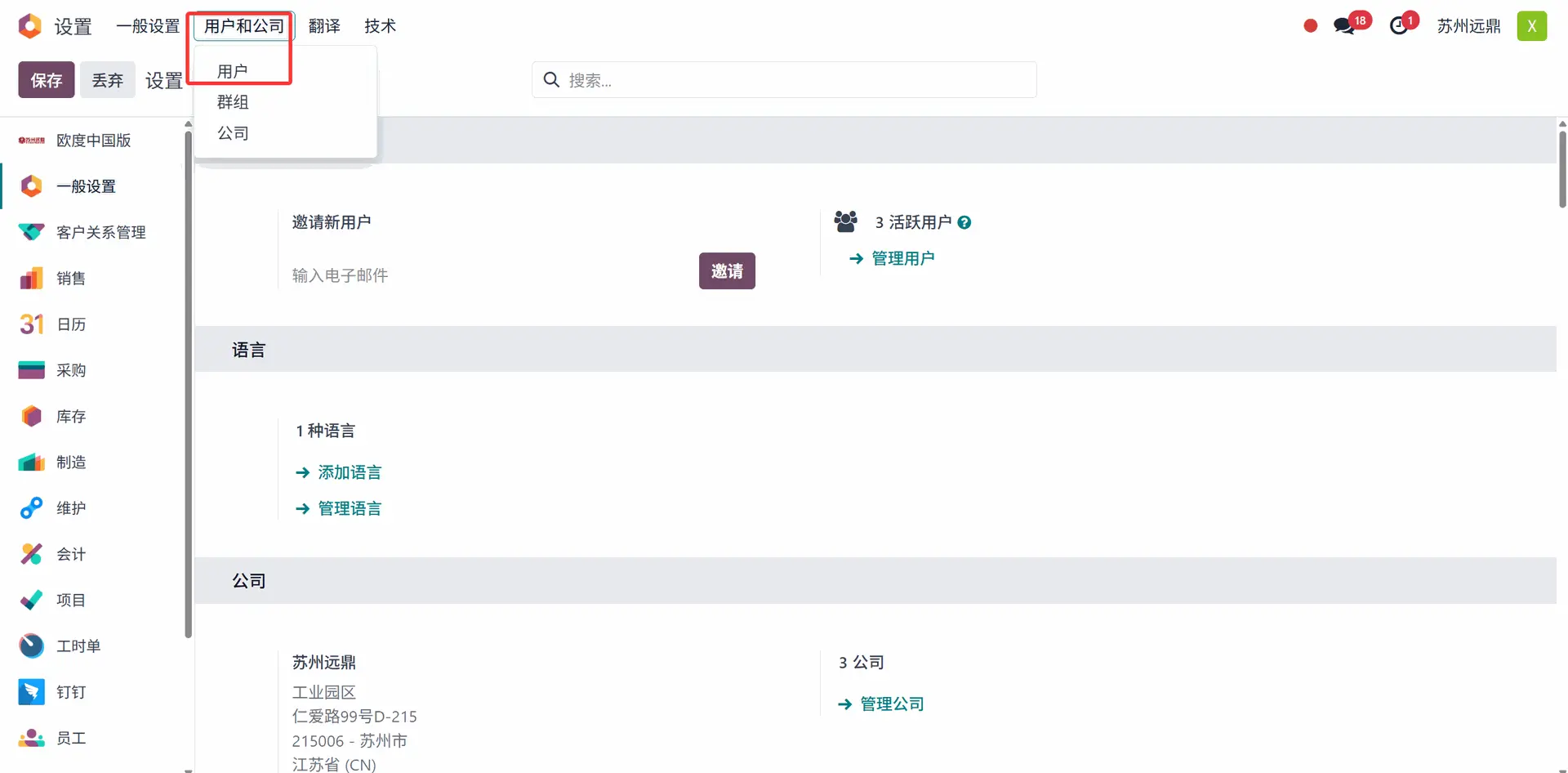
Task: Choose 公司 from the dropdown menu
Action: [x=233, y=133]
